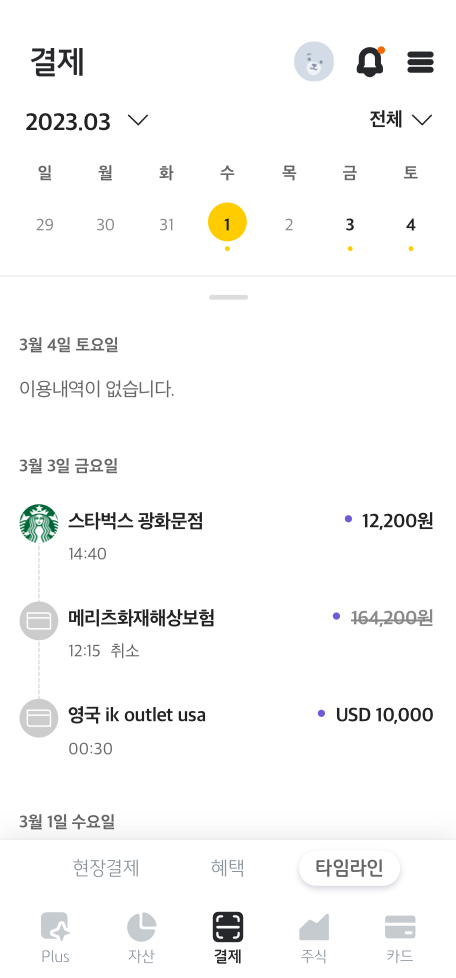456x978 pixels.
Task: Open the hamburger menu icon
Action: tap(420, 62)
